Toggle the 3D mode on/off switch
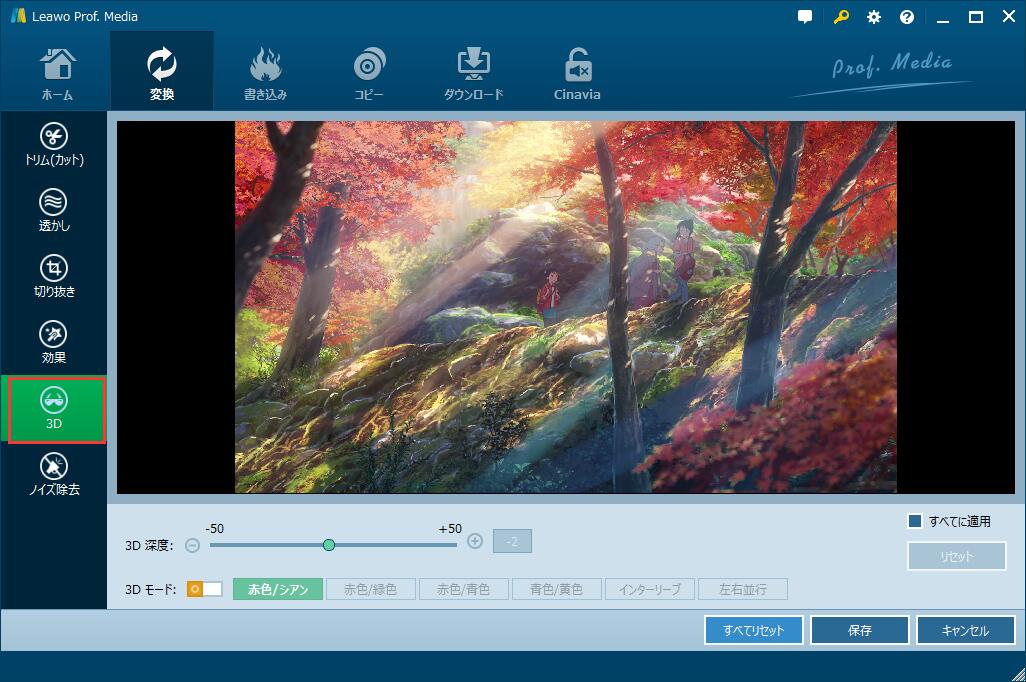 pos(204,589)
